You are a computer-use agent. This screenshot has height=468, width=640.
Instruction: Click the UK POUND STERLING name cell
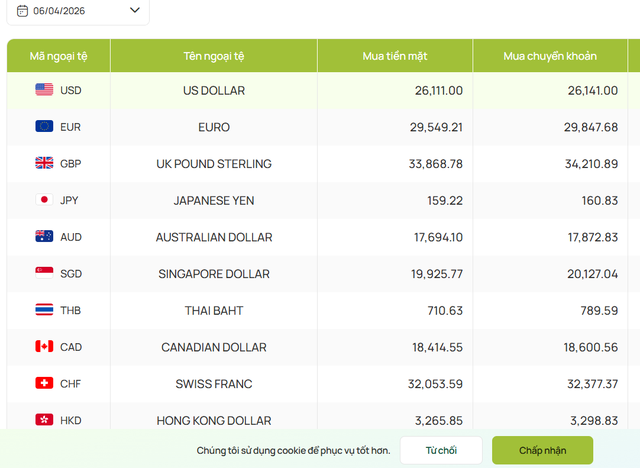click(x=214, y=164)
